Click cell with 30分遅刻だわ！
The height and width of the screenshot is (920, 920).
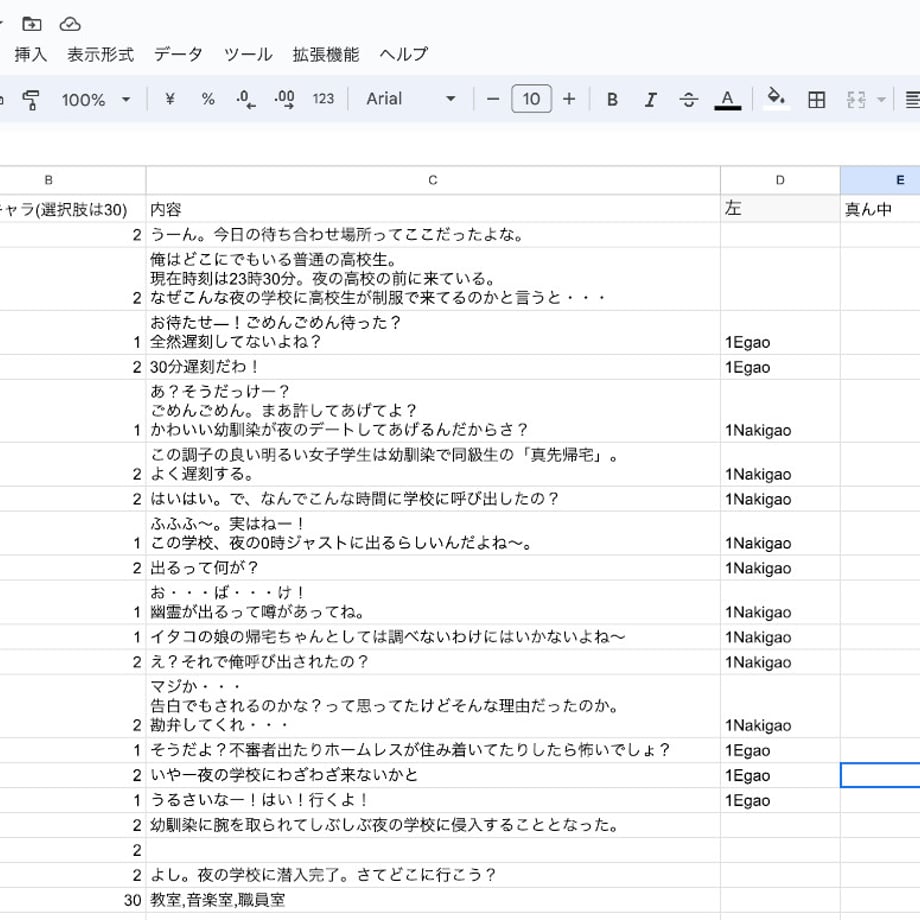[433, 367]
